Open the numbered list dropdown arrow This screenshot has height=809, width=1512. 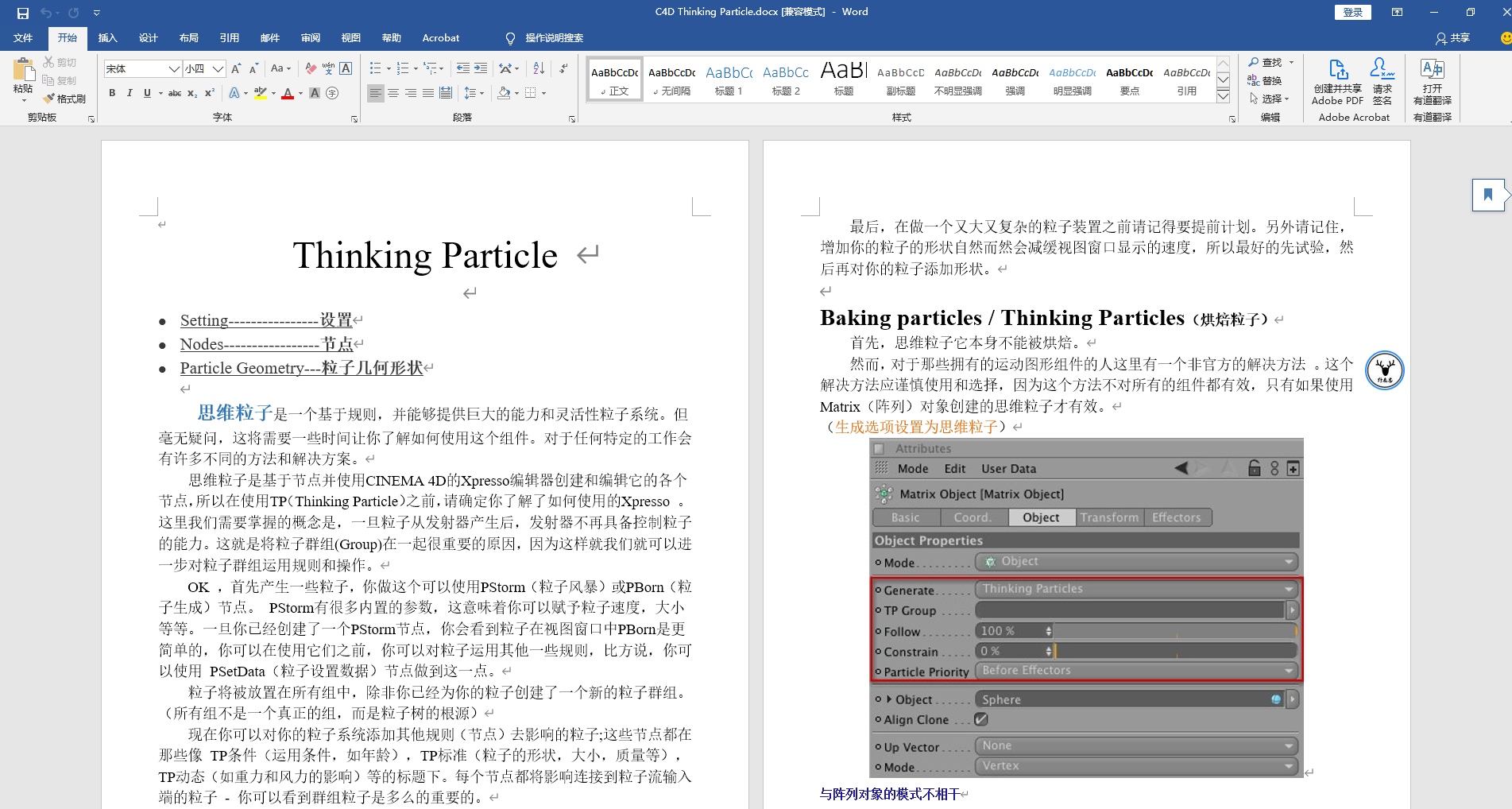pyautogui.click(x=416, y=69)
